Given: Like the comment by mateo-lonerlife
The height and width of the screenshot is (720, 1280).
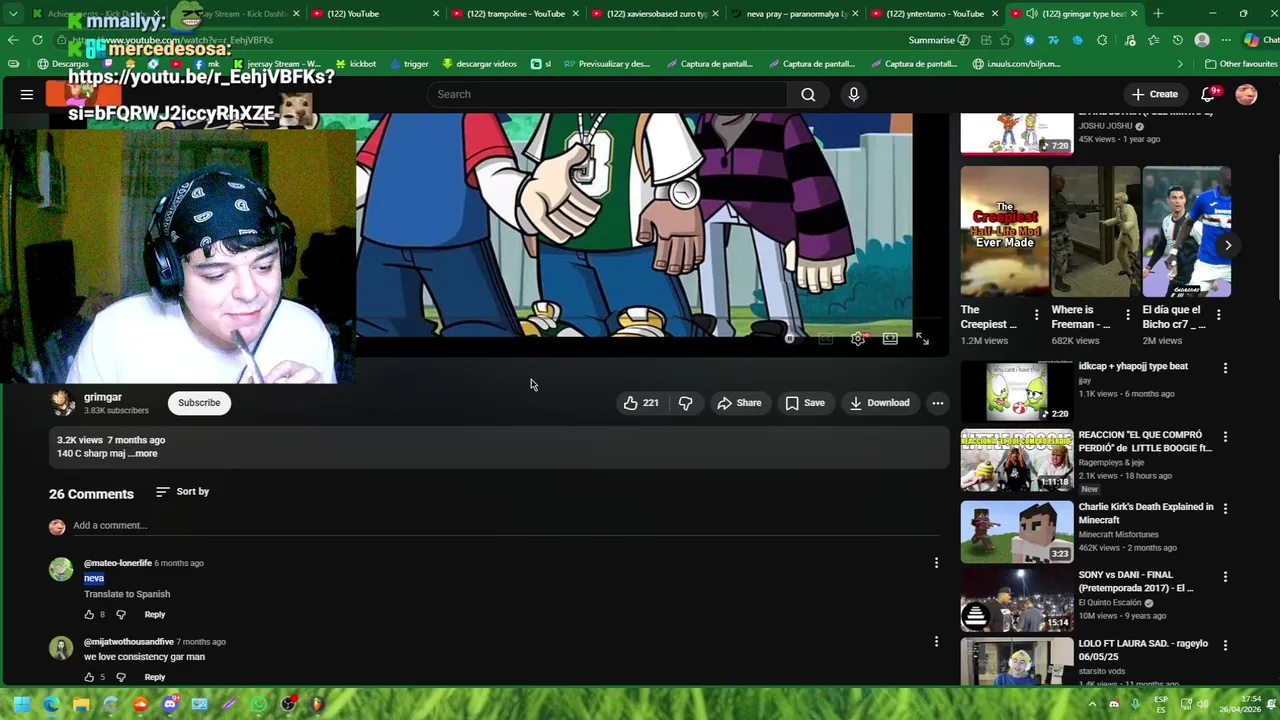Looking at the screenshot, I should point(90,614).
